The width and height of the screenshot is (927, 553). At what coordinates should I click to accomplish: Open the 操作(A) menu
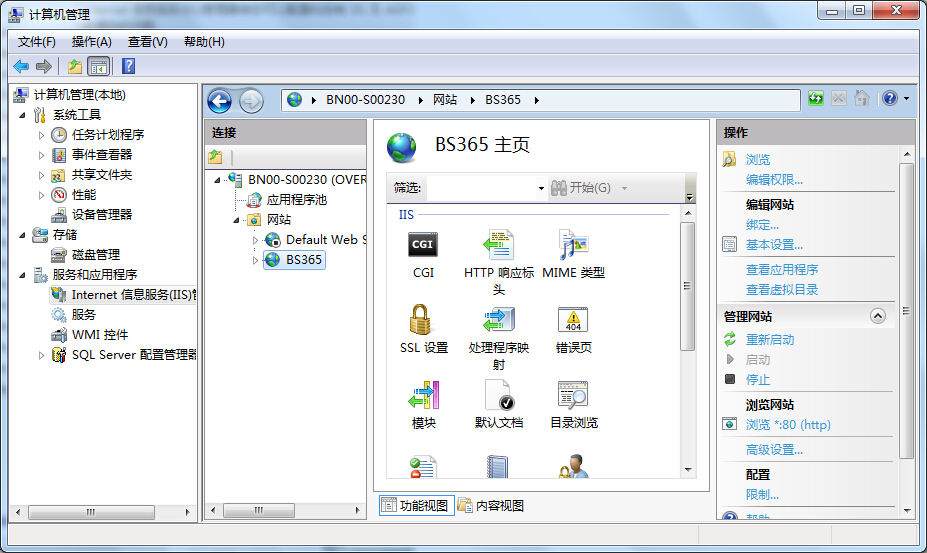click(x=92, y=42)
